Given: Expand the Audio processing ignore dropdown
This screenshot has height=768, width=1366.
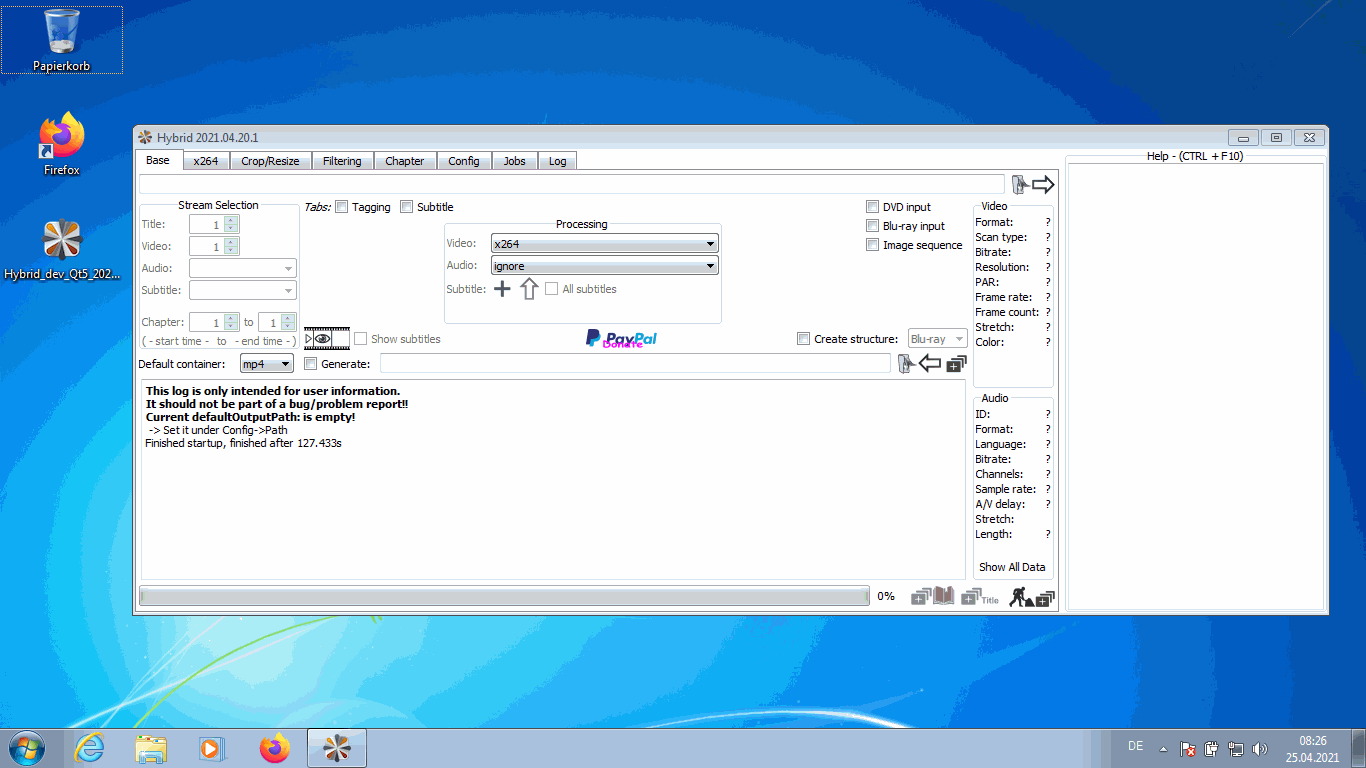Looking at the screenshot, I should (604, 266).
